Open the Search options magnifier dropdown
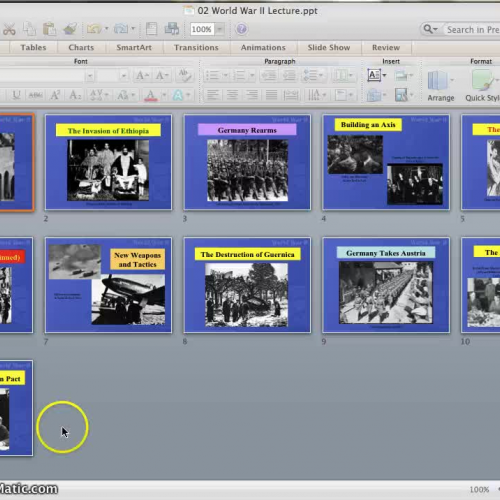 431,29
